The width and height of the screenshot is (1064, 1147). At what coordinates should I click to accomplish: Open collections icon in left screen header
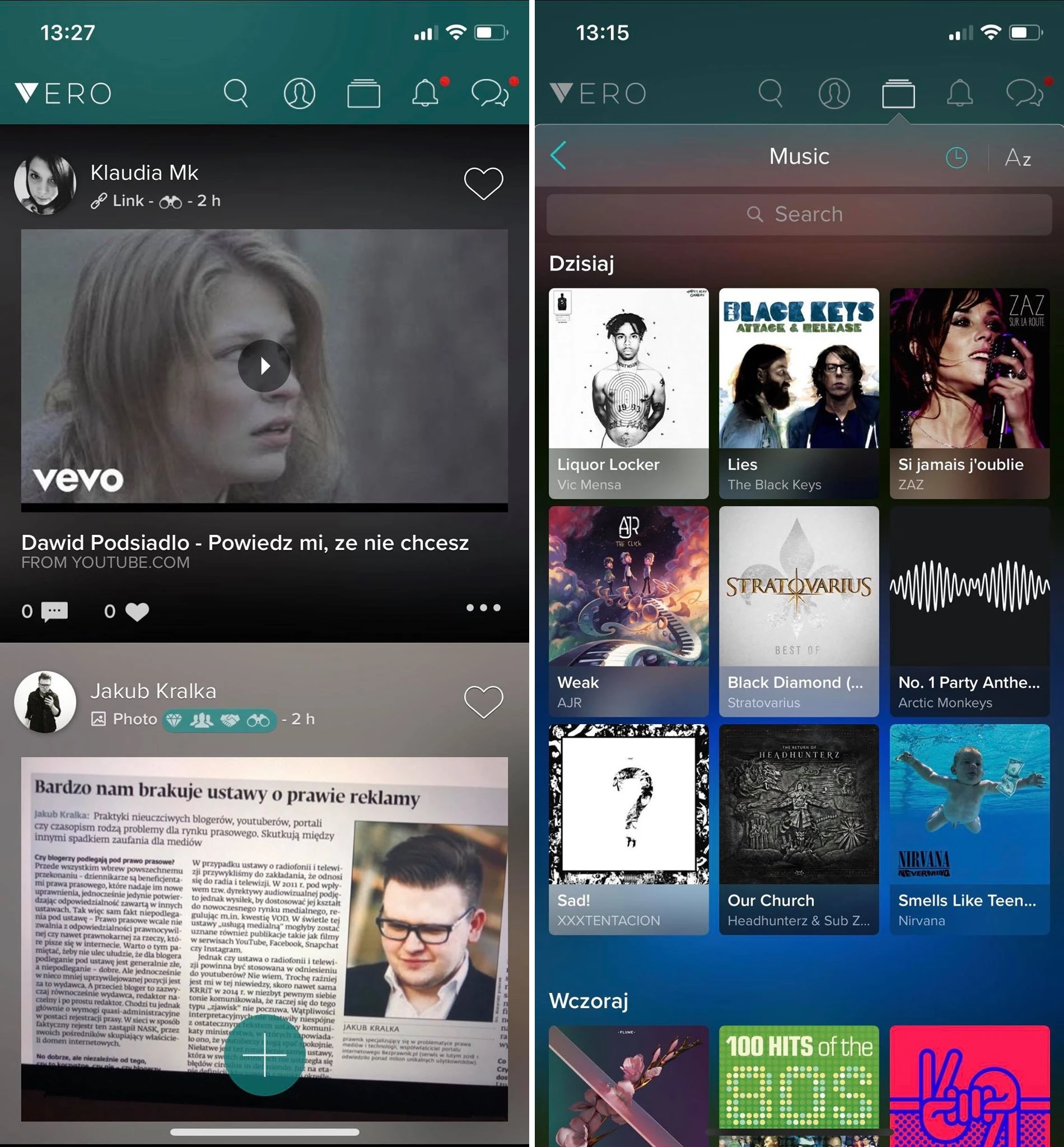click(x=364, y=94)
